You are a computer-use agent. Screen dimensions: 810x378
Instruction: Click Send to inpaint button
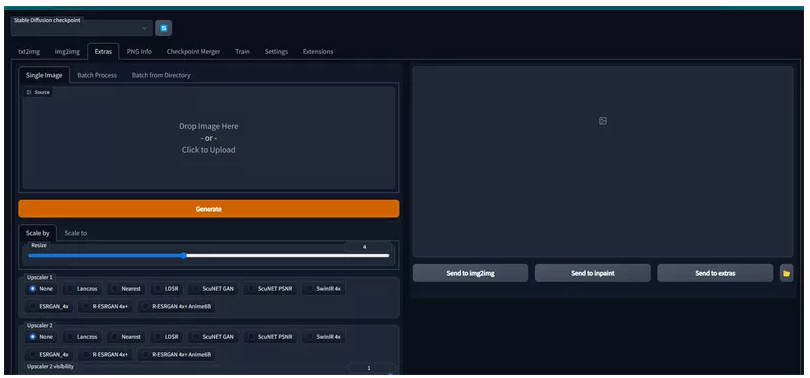[x=593, y=273]
